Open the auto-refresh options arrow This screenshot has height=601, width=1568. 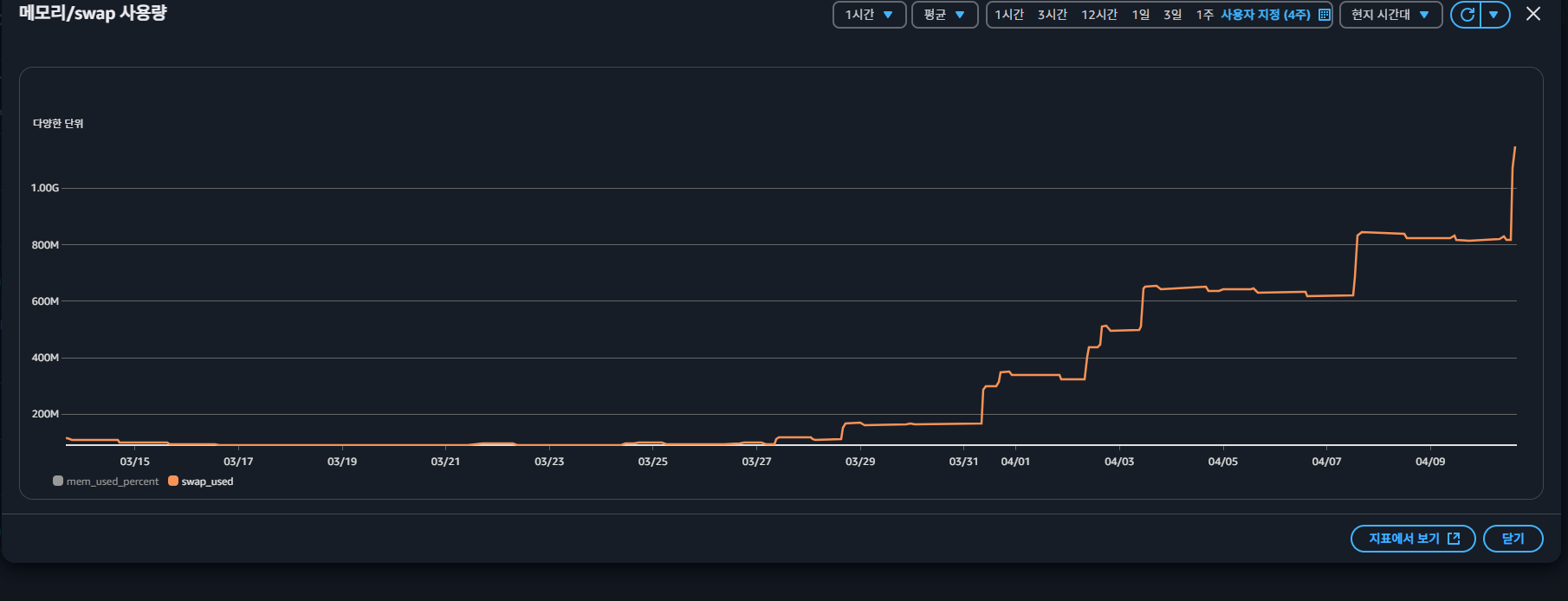coord(1494,15)
